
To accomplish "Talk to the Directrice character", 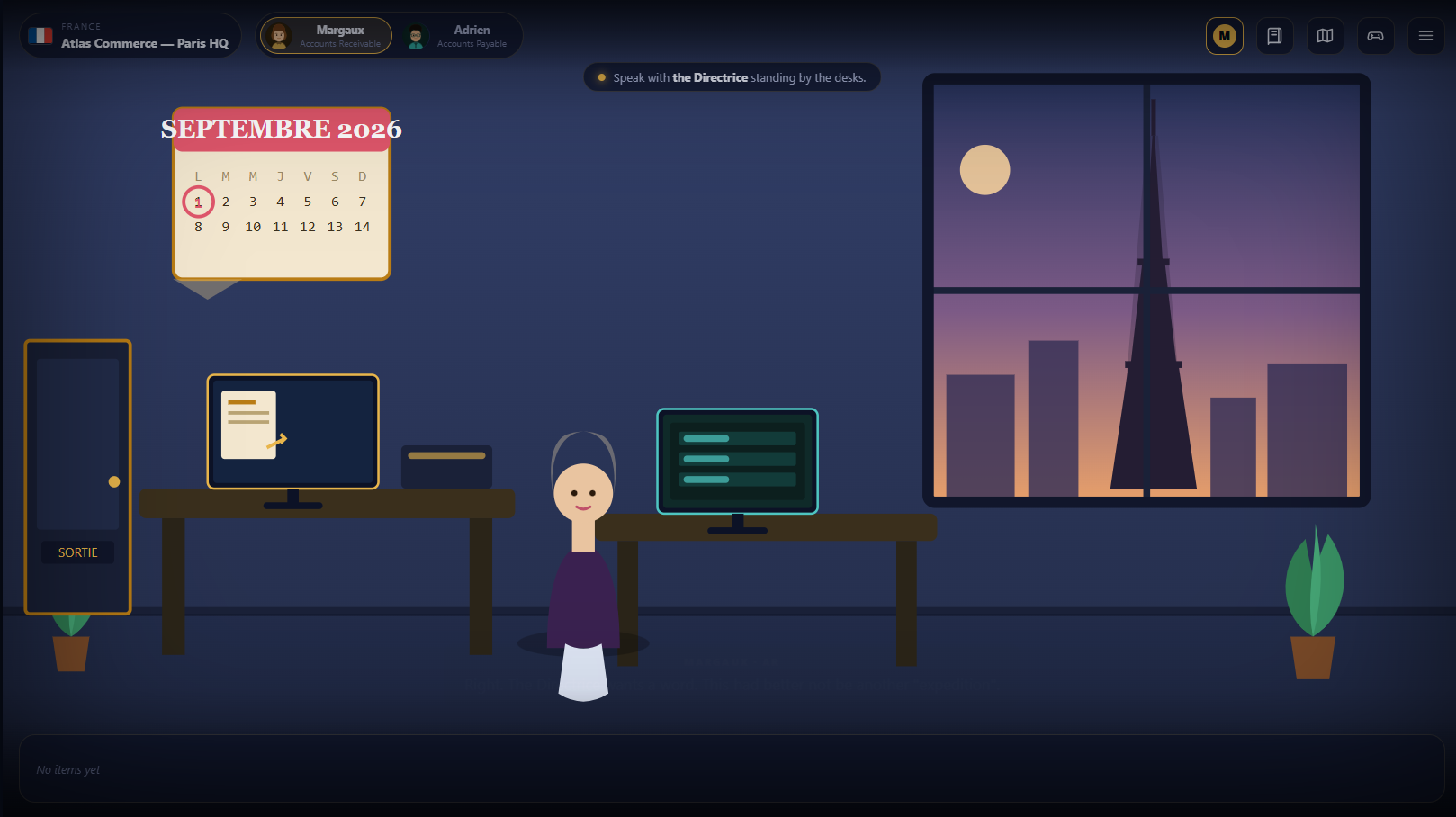I will pos(583,567).
